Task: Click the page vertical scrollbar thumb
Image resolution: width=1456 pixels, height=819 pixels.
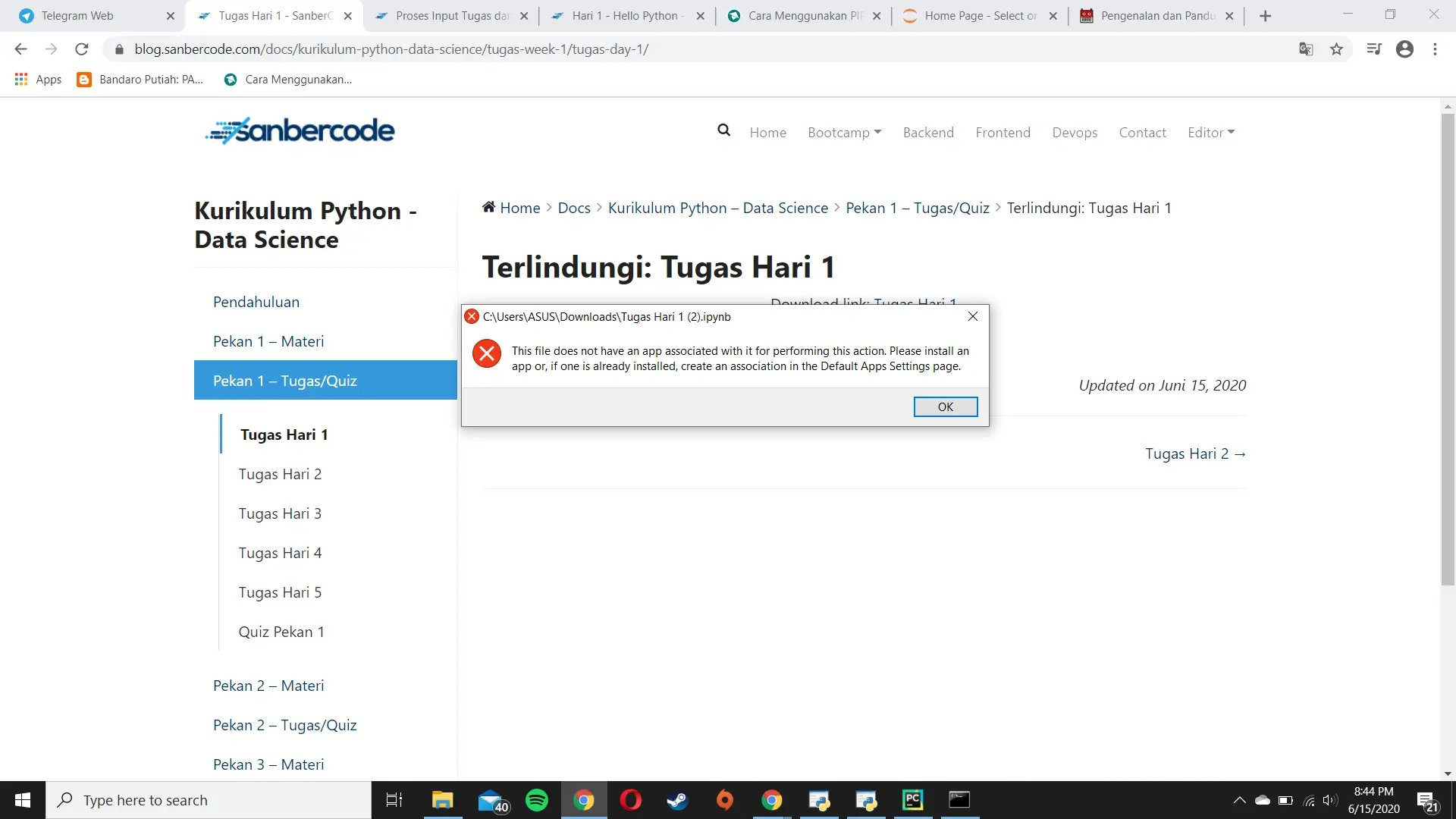Action: pyautogui.click(x=1448, y=349)
